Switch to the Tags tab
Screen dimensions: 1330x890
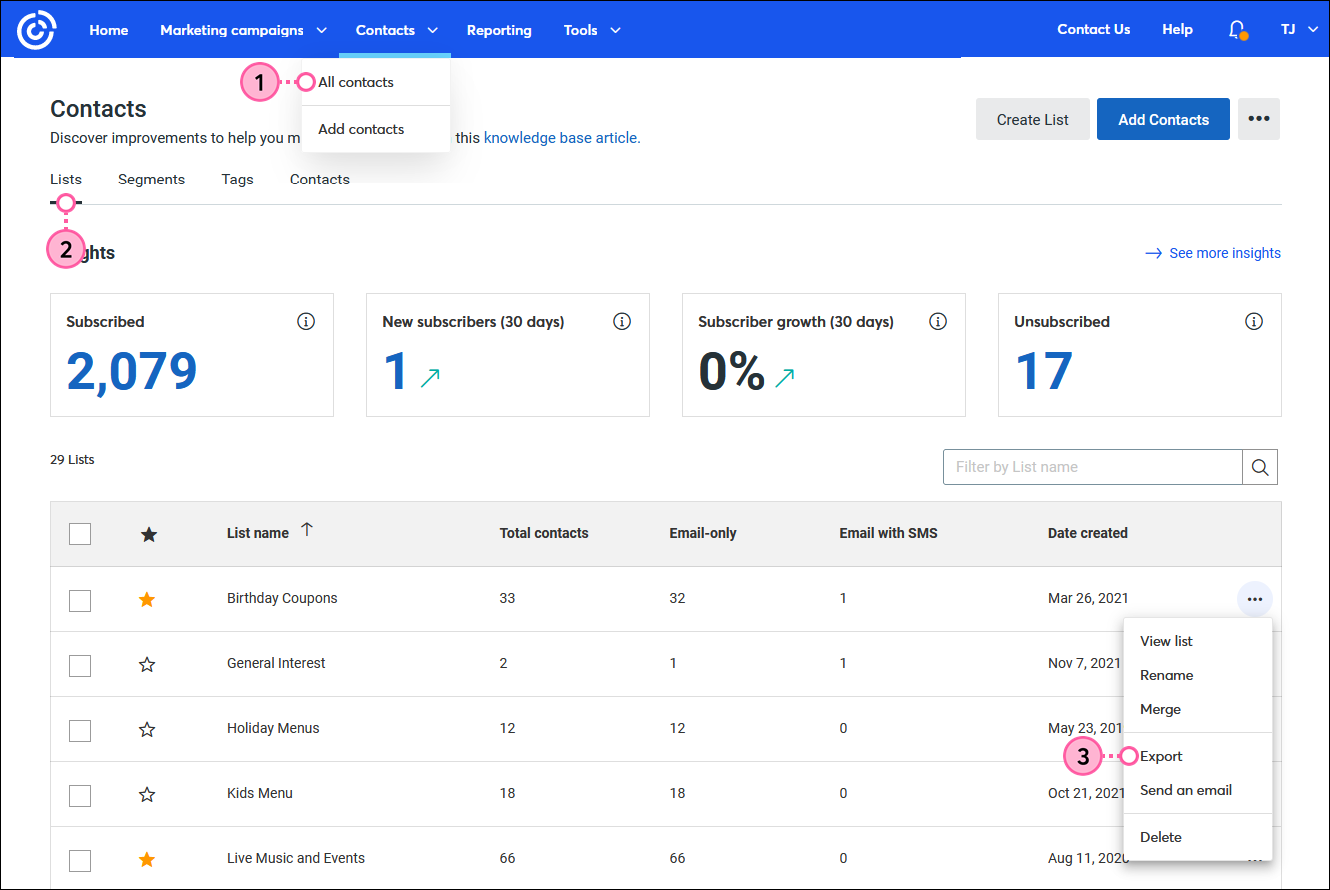(237, 179)
